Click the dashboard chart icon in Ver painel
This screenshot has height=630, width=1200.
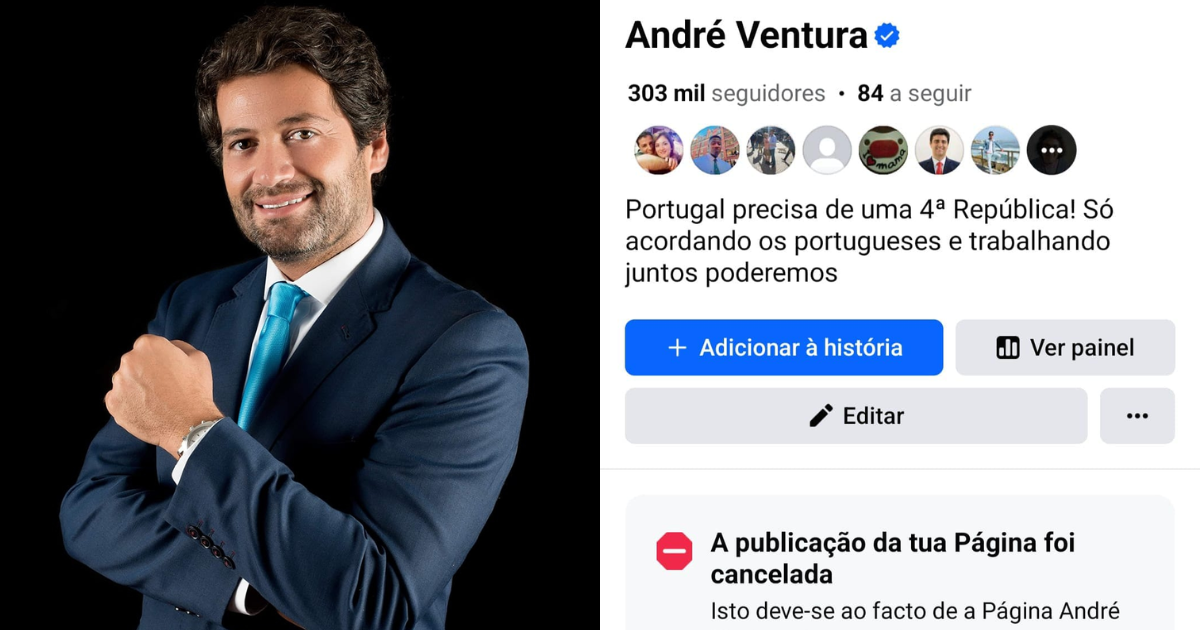[1008, 348]
